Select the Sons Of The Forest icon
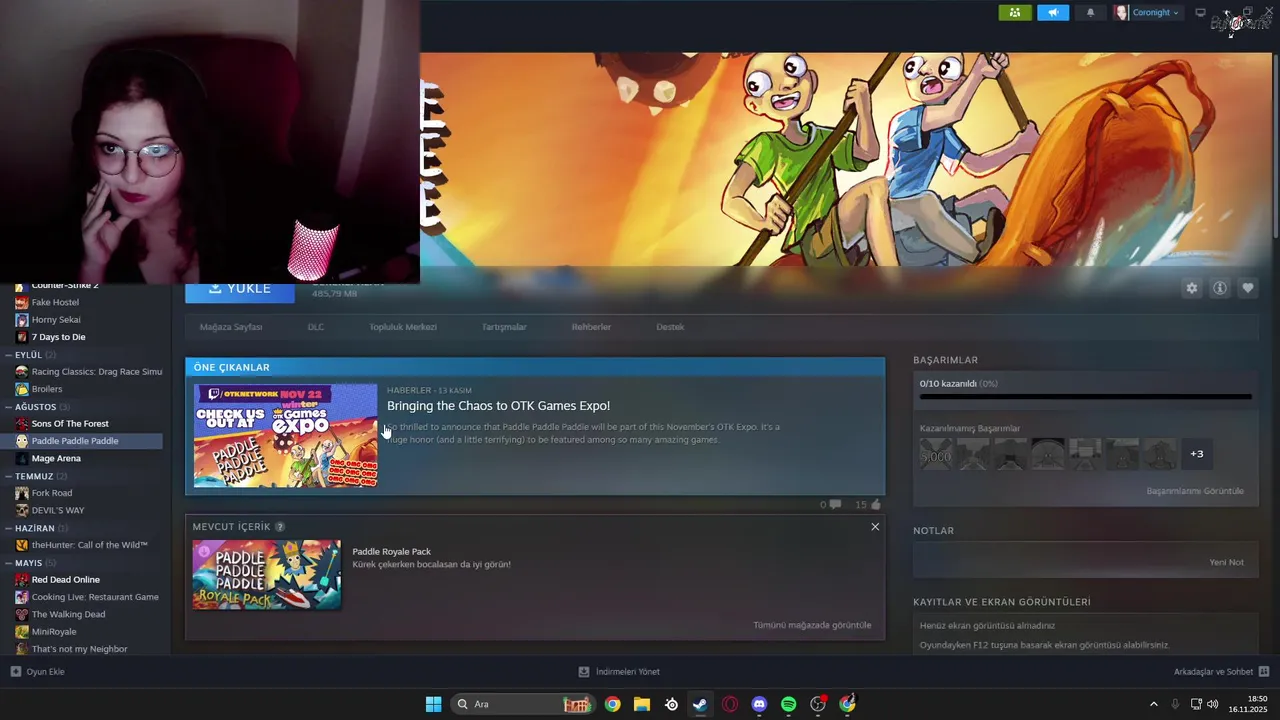 click(x=22, y=424)
